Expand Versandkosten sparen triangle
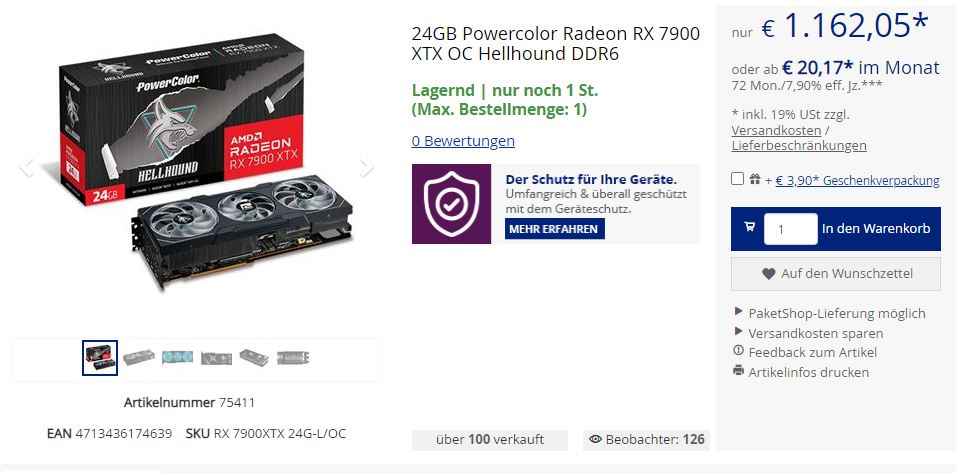The image size is (963, 473). [738, 332]
